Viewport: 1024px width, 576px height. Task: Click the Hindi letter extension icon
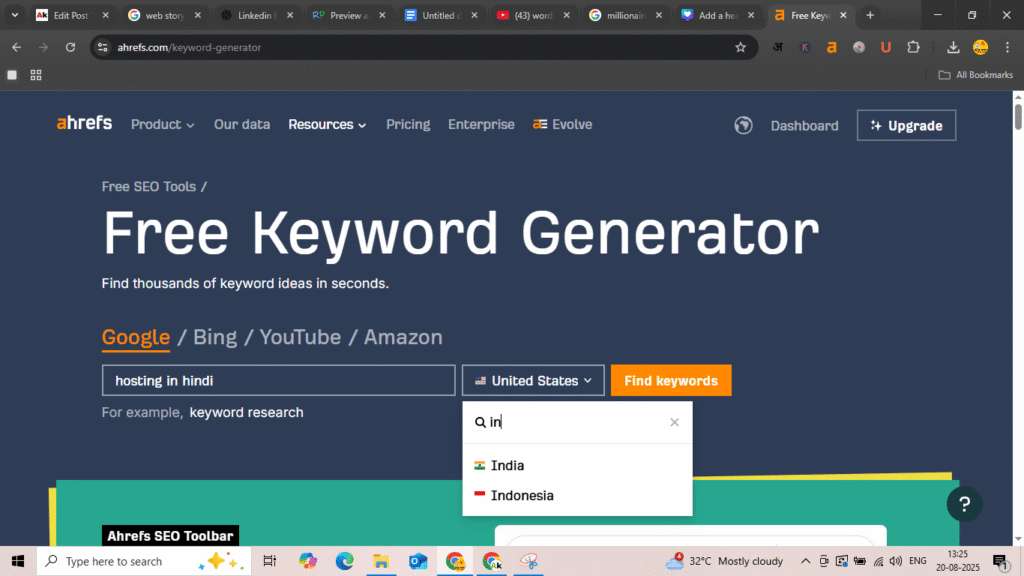coord(778,47)
